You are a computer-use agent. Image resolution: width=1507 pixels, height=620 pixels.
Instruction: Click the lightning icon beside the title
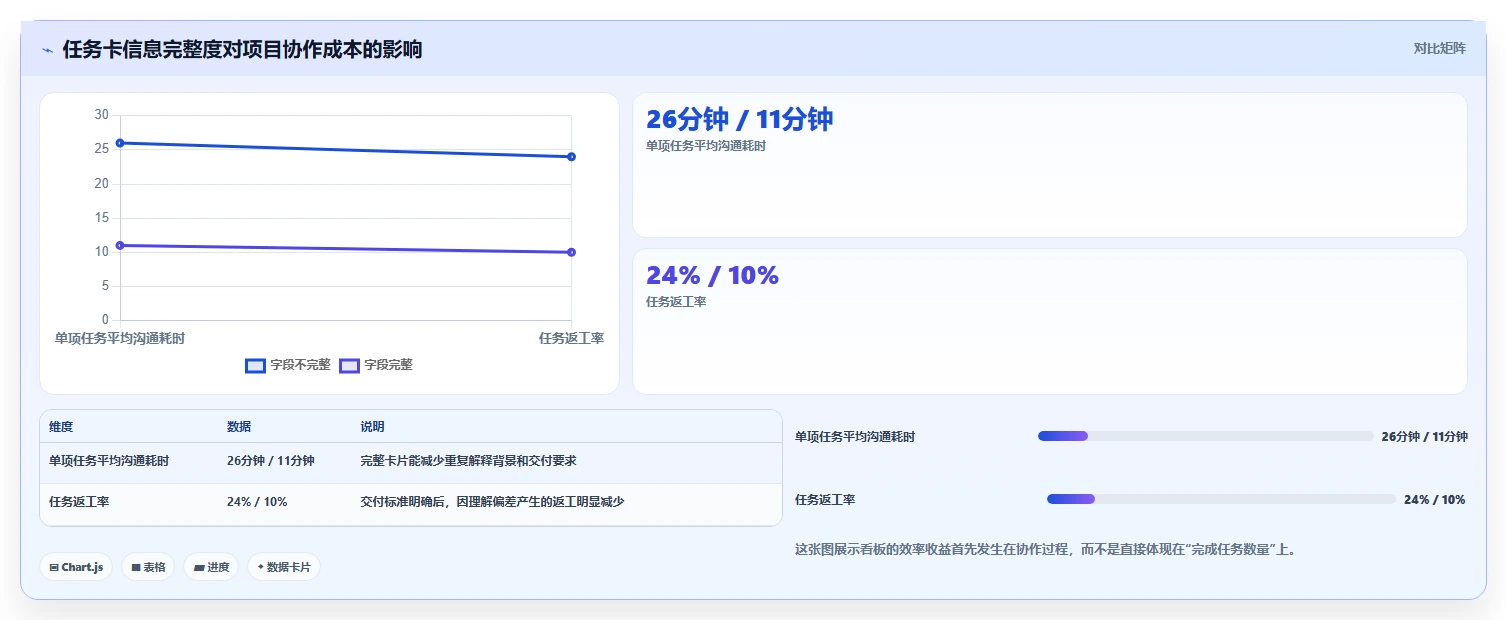tap(47, 49)
